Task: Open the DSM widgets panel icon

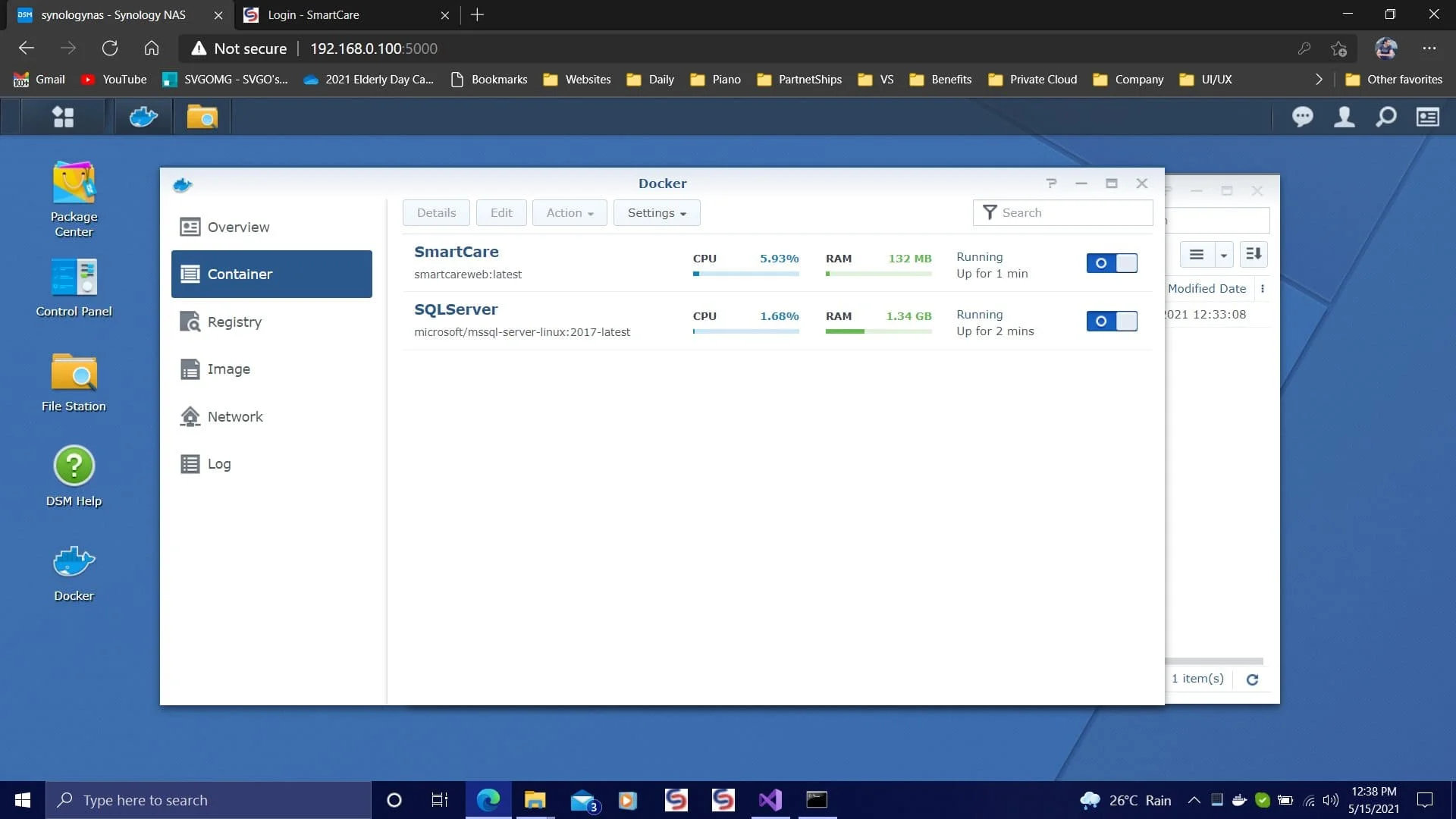Action: [x=1428, y=117]
